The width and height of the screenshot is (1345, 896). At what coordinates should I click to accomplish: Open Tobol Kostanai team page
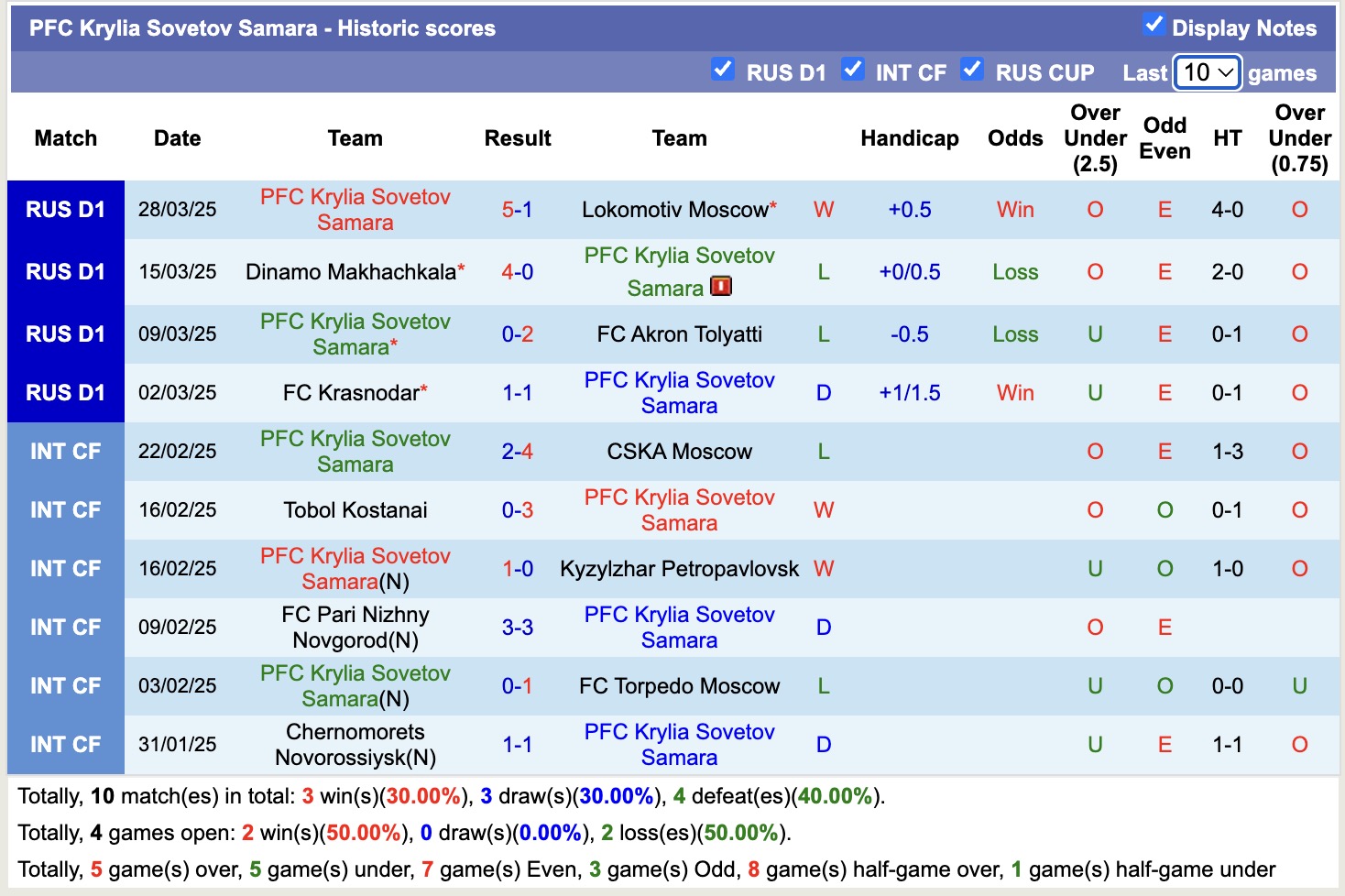[355, 510]
